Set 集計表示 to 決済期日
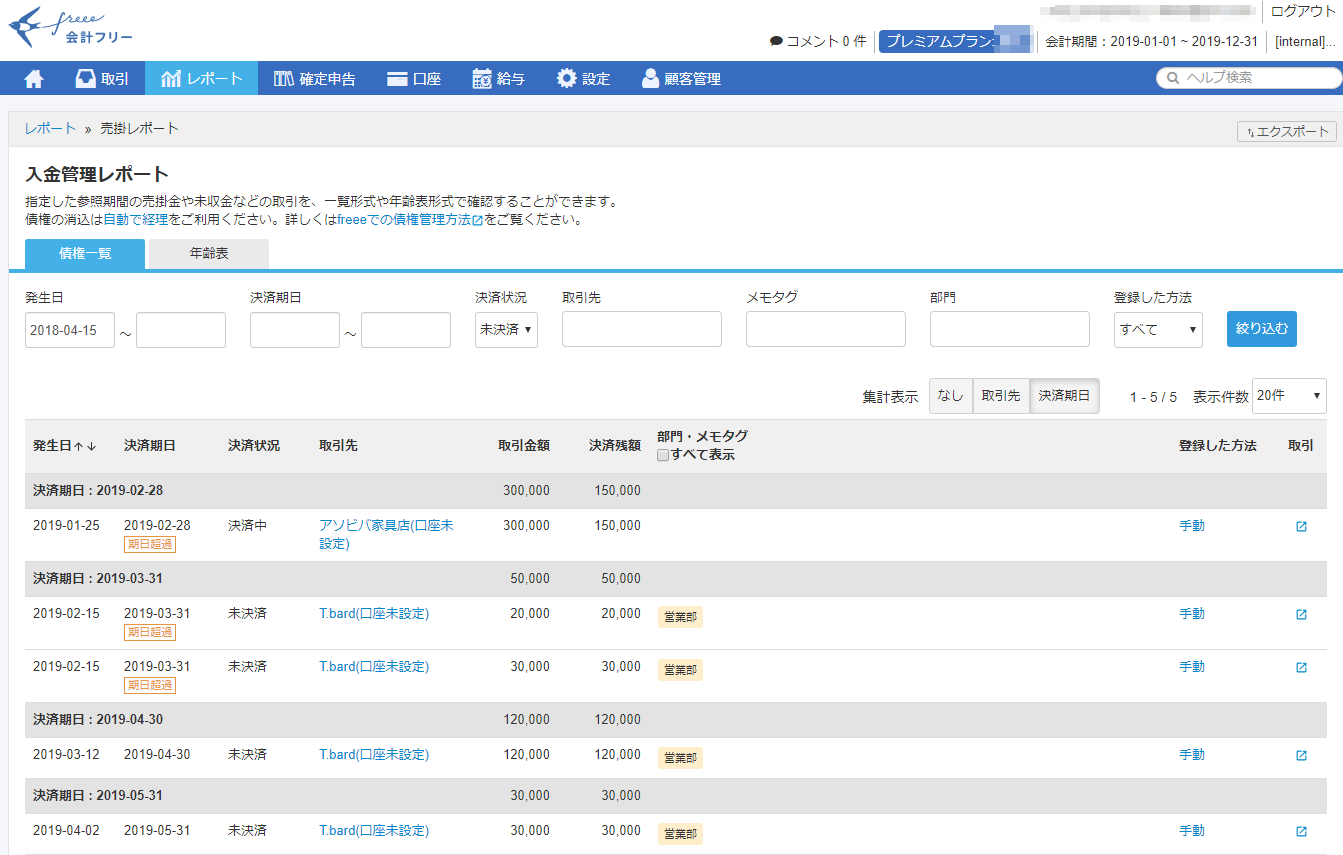 click(x=1065, y=396)
